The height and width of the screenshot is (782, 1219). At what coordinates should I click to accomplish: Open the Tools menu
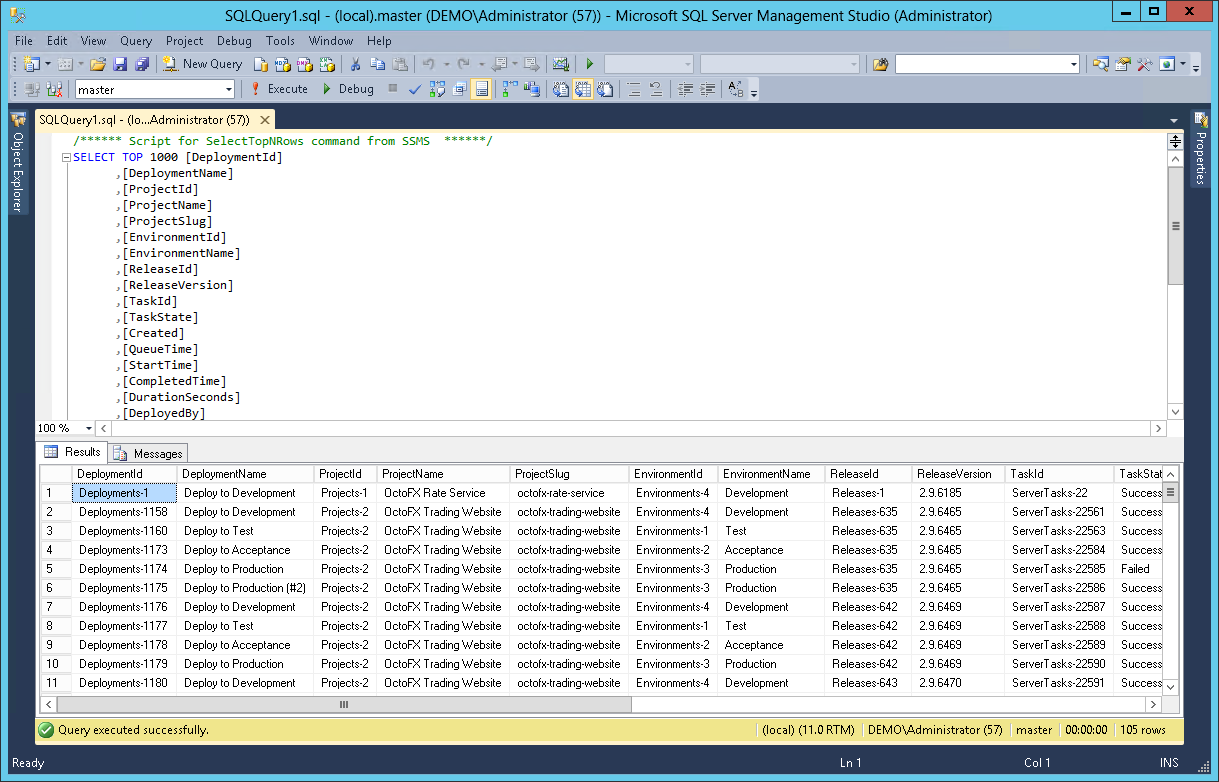[x=280, y=41]
